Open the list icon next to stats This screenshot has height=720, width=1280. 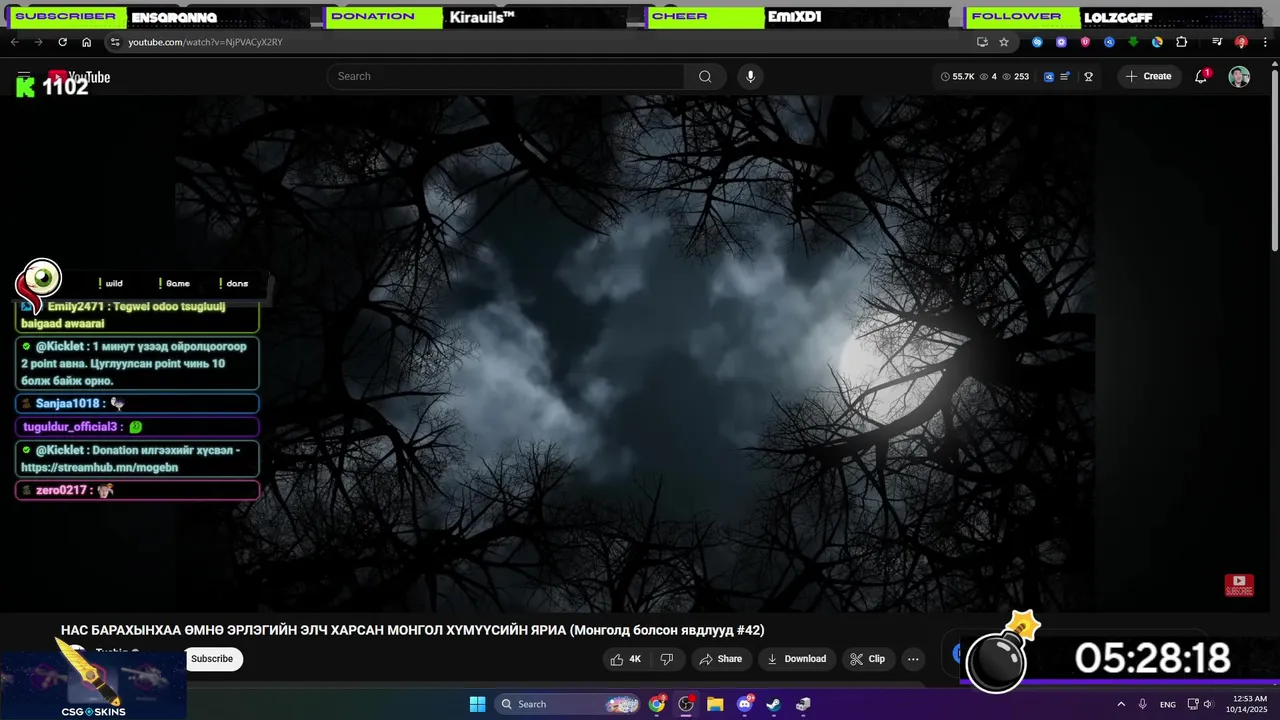pos(1066,76)
